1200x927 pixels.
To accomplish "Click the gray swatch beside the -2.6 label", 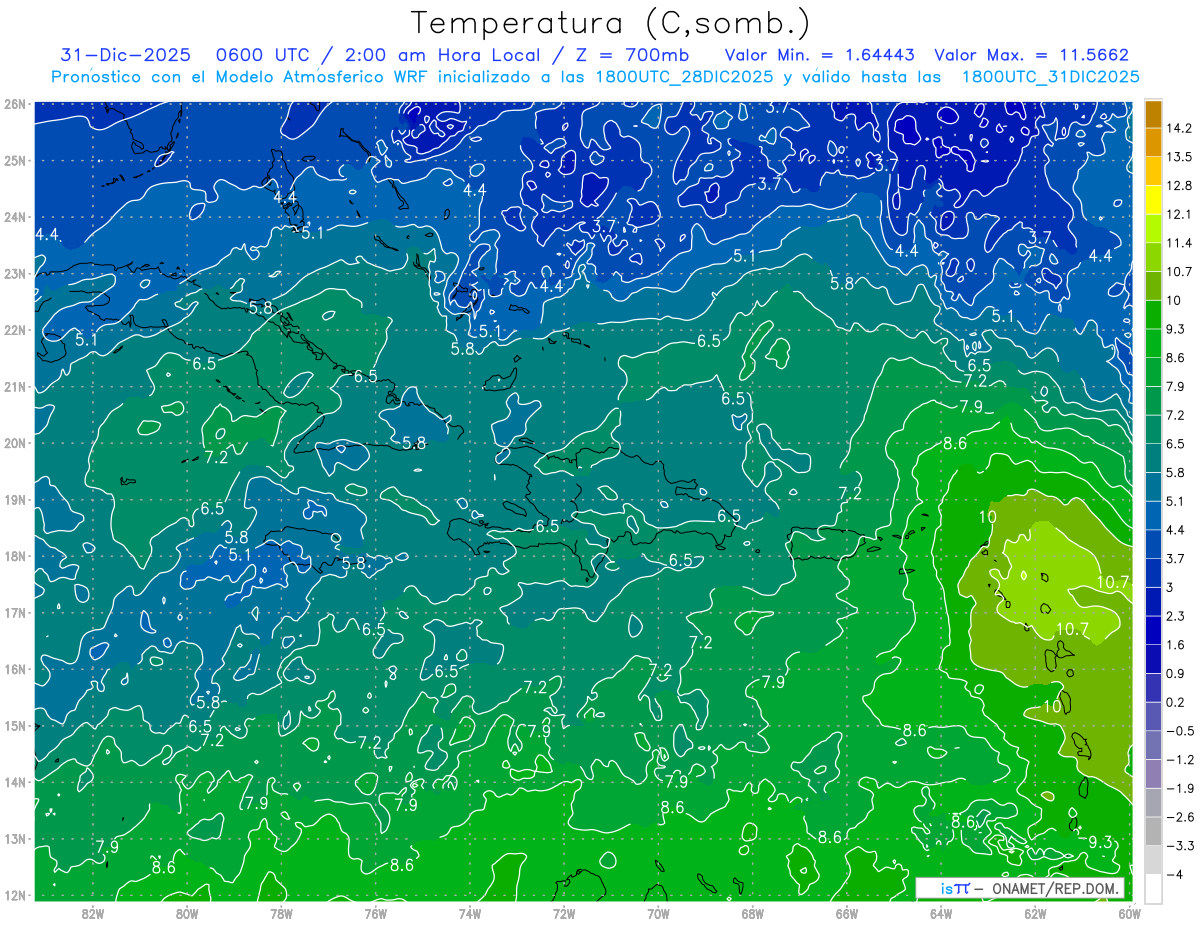I will [1153, 831].
